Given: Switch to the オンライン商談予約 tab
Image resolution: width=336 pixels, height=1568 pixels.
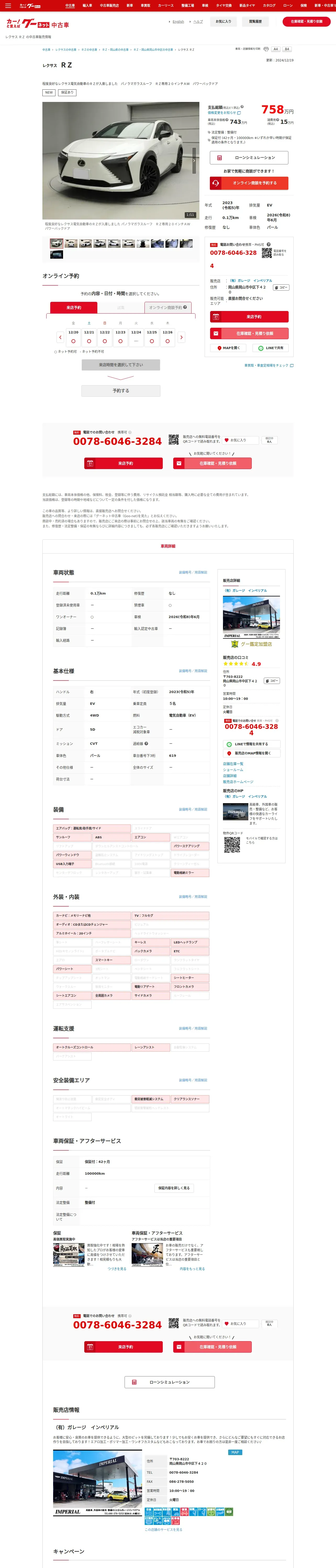Looking at the screenshot, I should 168,307.
